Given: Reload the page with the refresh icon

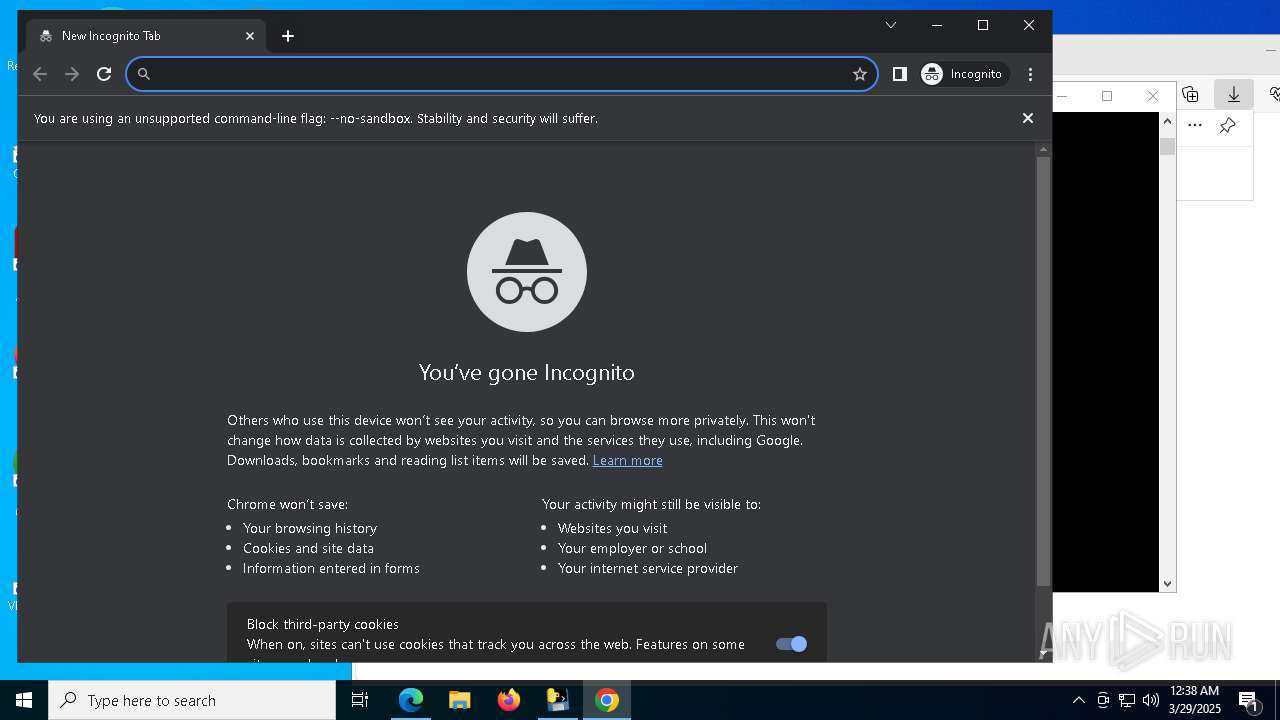Looking at the screenshot, I should (x=104, y=74).
